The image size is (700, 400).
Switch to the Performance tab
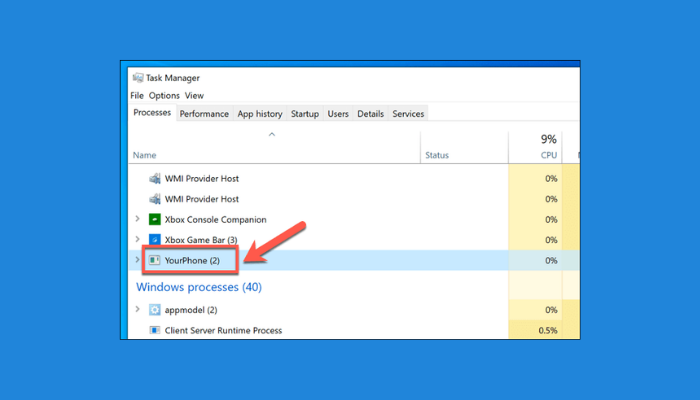click(204, 114)
